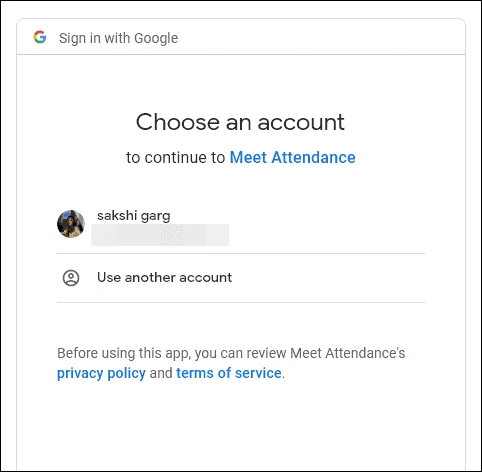The width and height of the screenshot is (482, 472).
Task: Select Use another account option
Action: pyautogui.click(x=241, y=278)
